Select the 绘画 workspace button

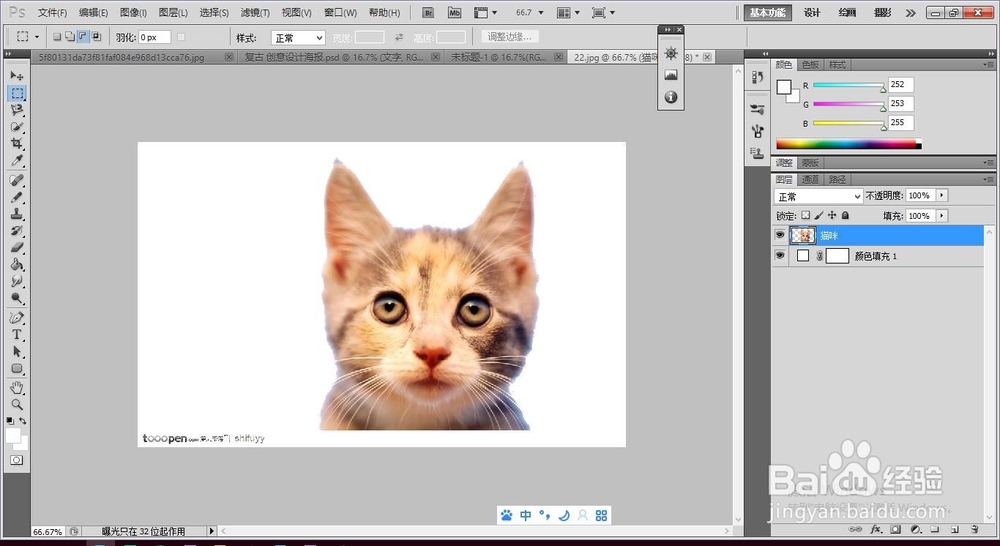848,13
